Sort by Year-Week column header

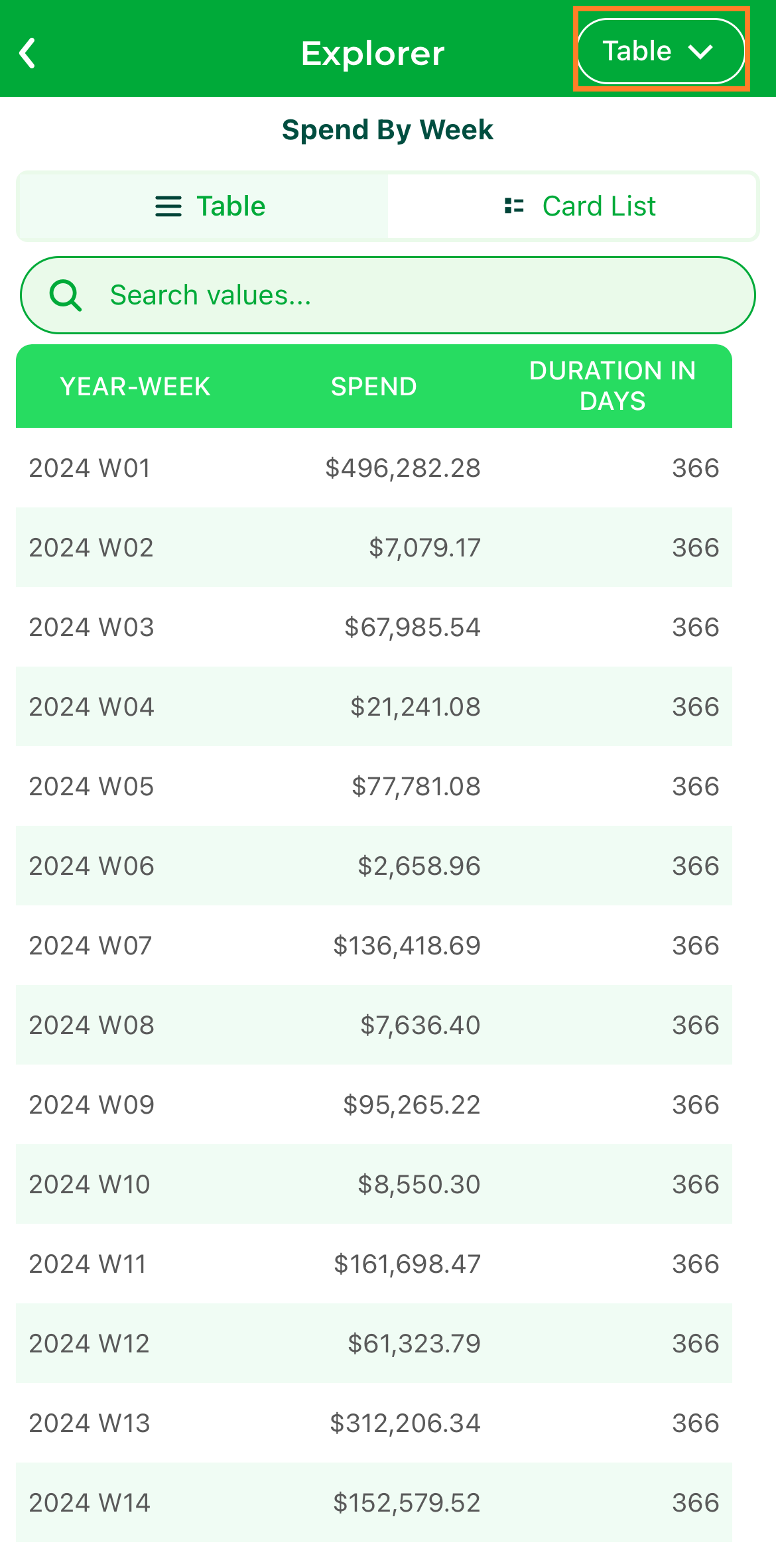(x=135, y=386)
